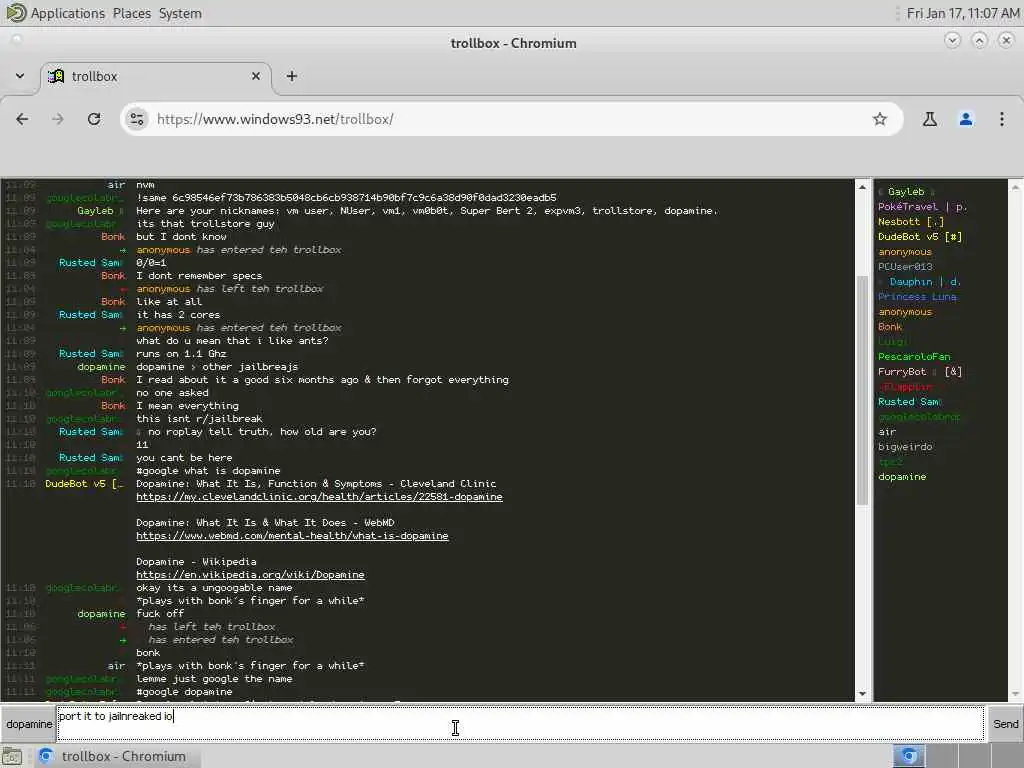Select bigweirdo in the user list
The image size is (1024, 768).
coord(905,447)
